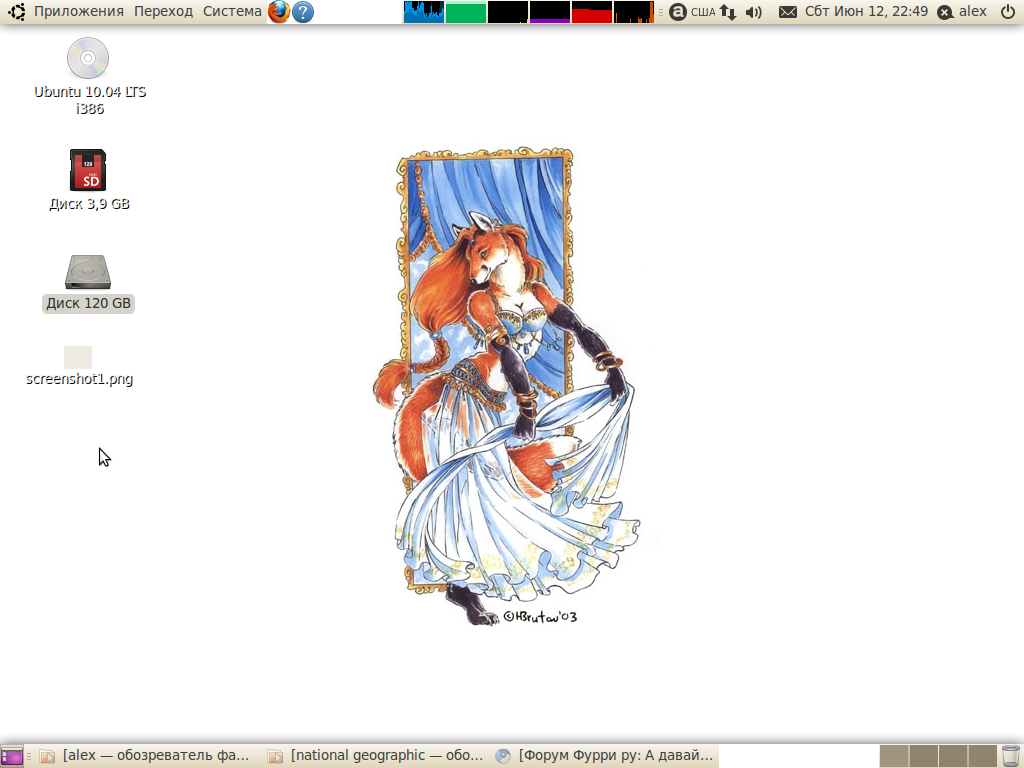Open the date and time calendar
Viewport: 1024px width, 768px height.
point(866,12)
